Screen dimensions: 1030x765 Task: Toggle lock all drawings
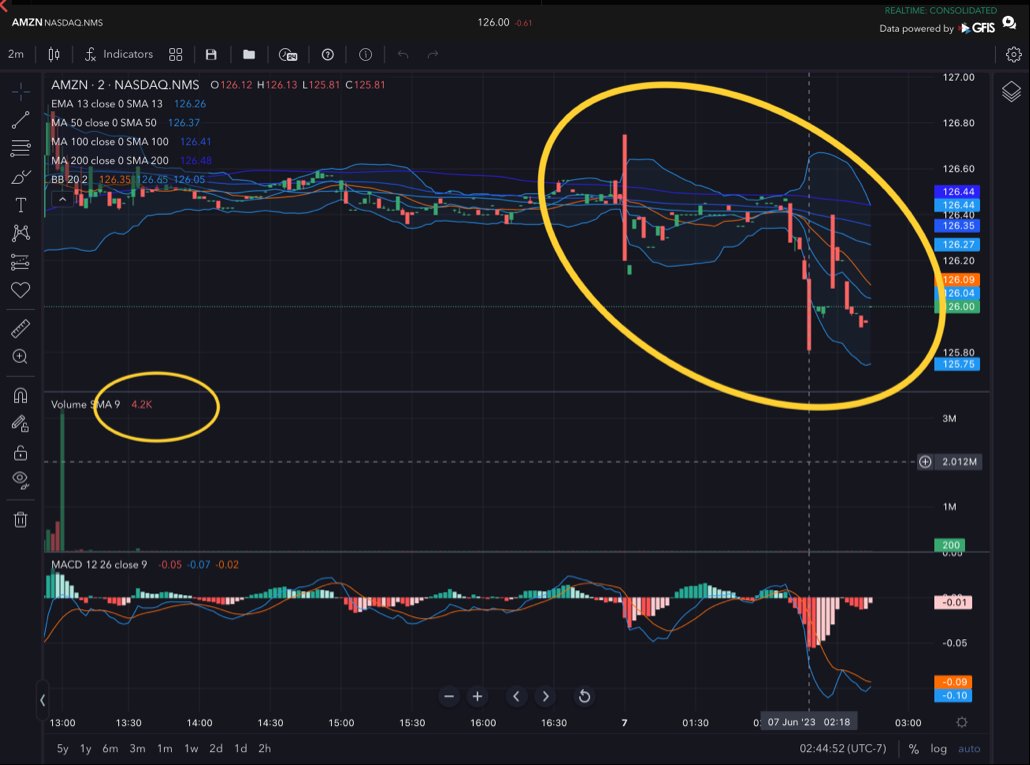point(20,452)
